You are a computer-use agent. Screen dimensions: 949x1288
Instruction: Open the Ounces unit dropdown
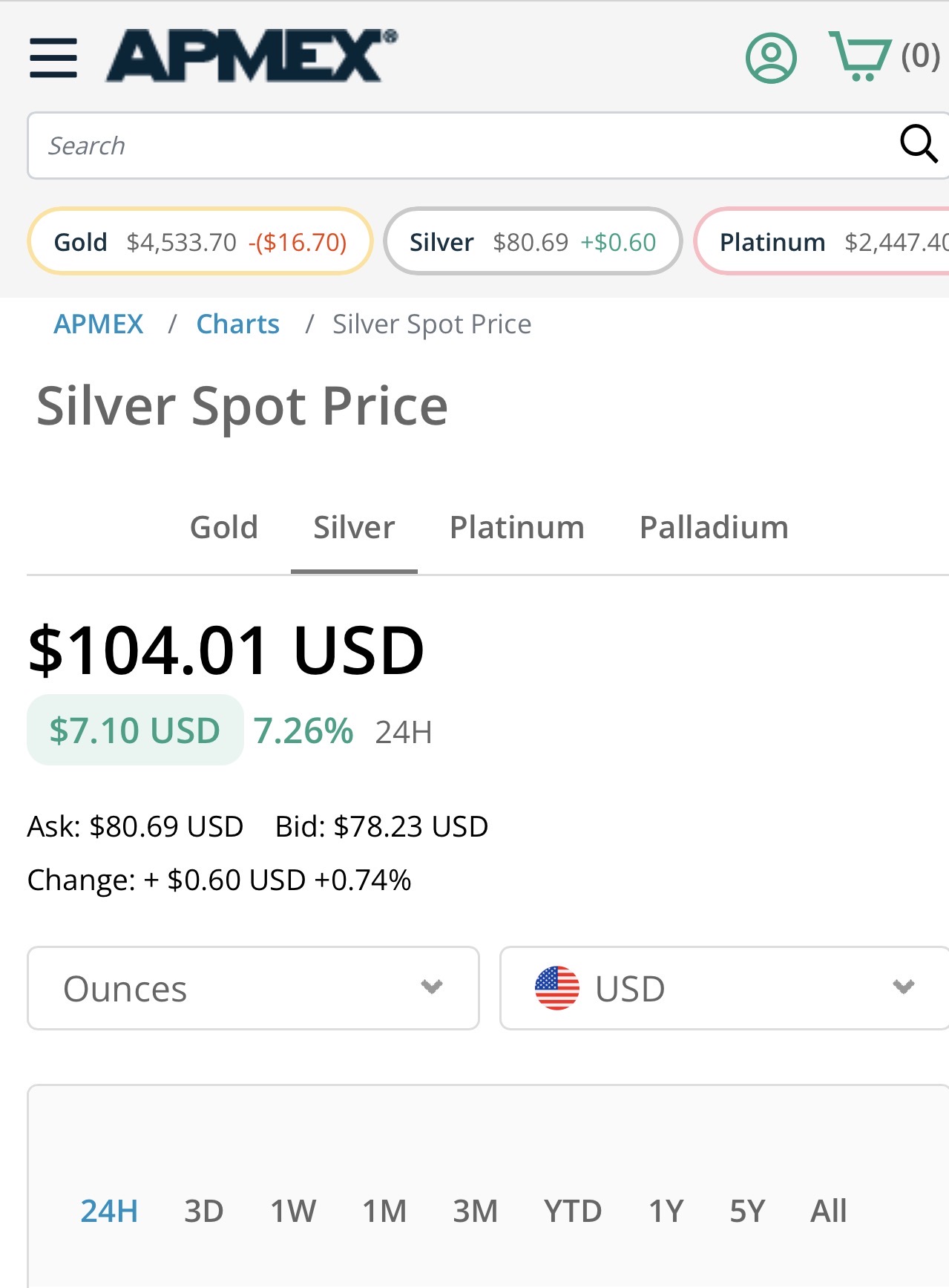pyautogui.click(x=253, y=988)
